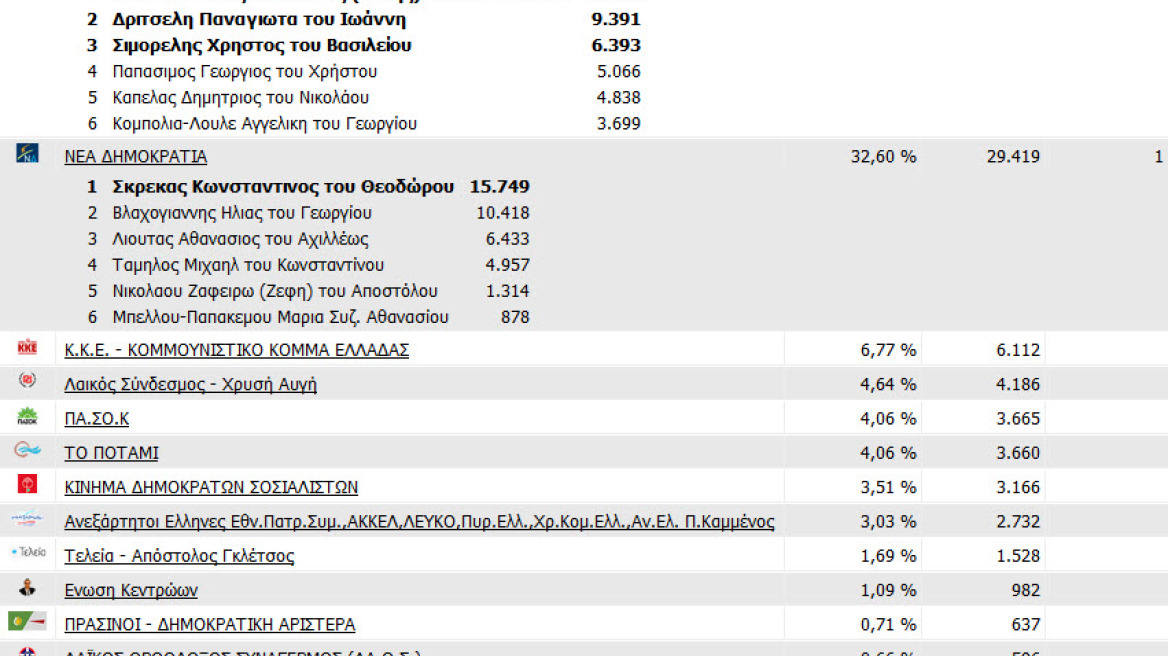Image resolution: width=1168 pixels, height=656 pixels.
Task: Select candidate Παπασιμος Γεωργιος του Χρήστου
Action: pyautogui.click(x=245, y=71)
